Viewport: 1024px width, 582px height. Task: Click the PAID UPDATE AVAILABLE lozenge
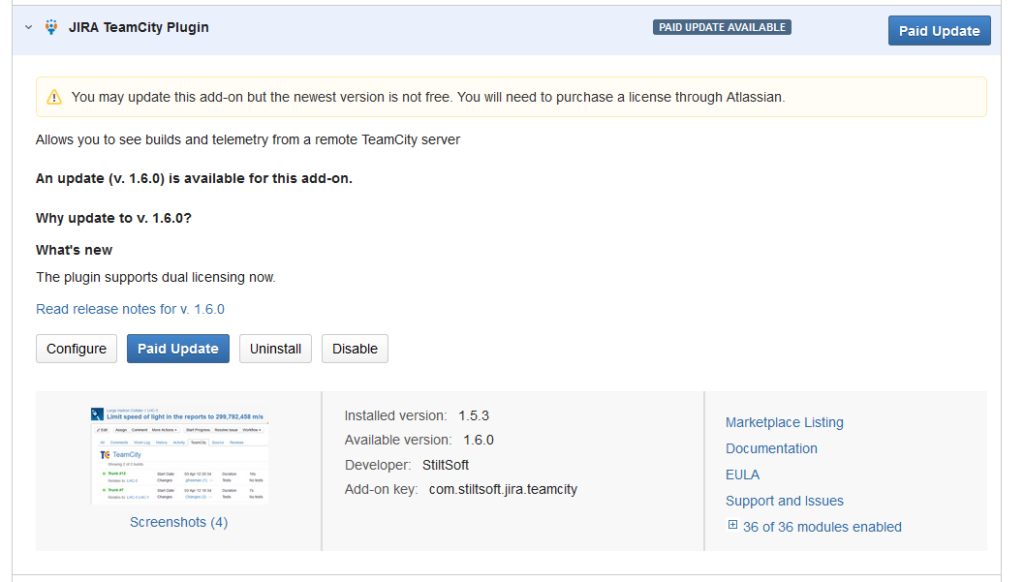[721, 27]
